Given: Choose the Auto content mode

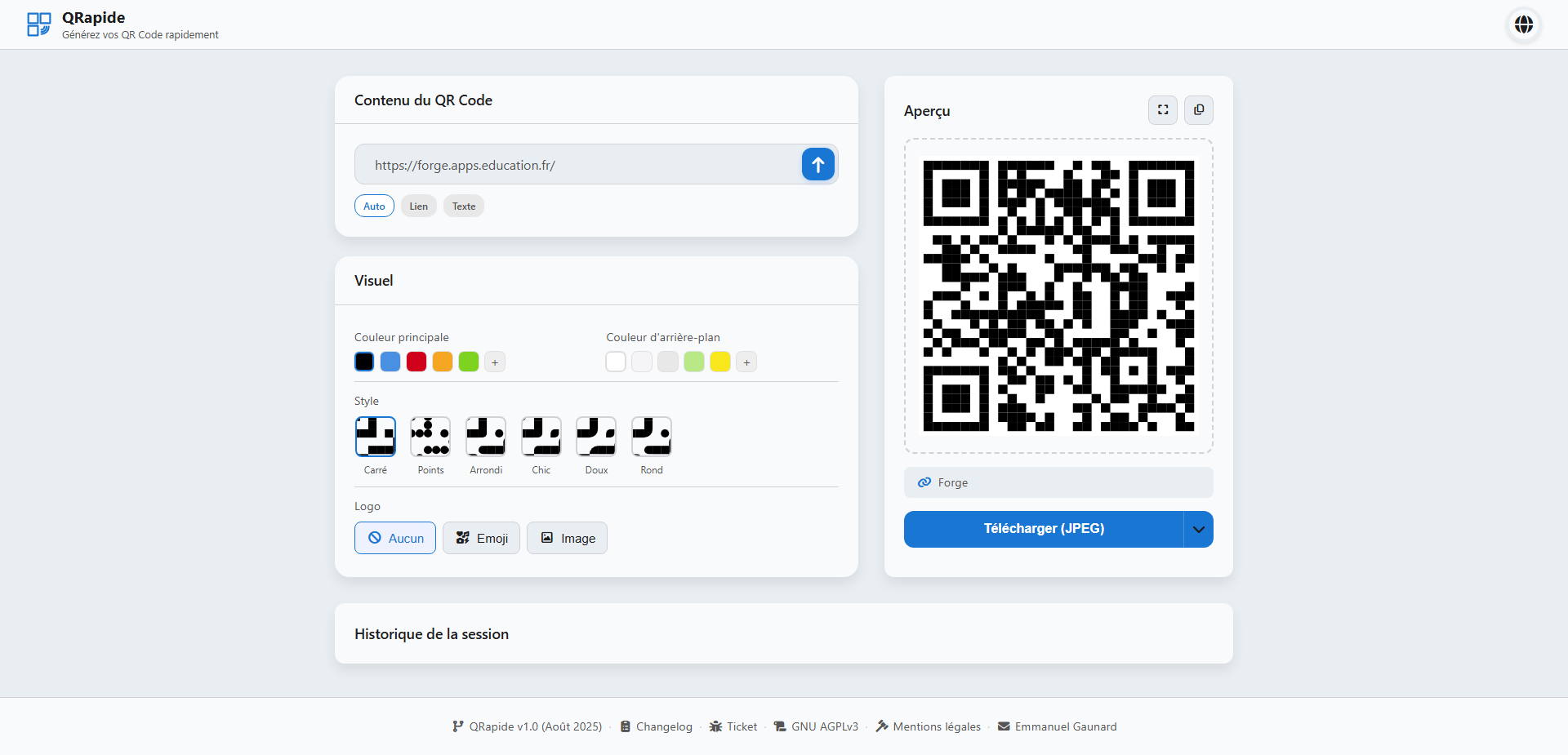Looking at the screenshot, I should point(374,206).
